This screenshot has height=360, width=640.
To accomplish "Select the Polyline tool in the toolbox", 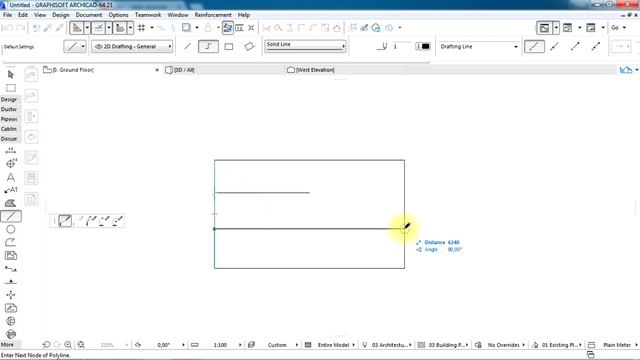I will [x=11, y=242].
